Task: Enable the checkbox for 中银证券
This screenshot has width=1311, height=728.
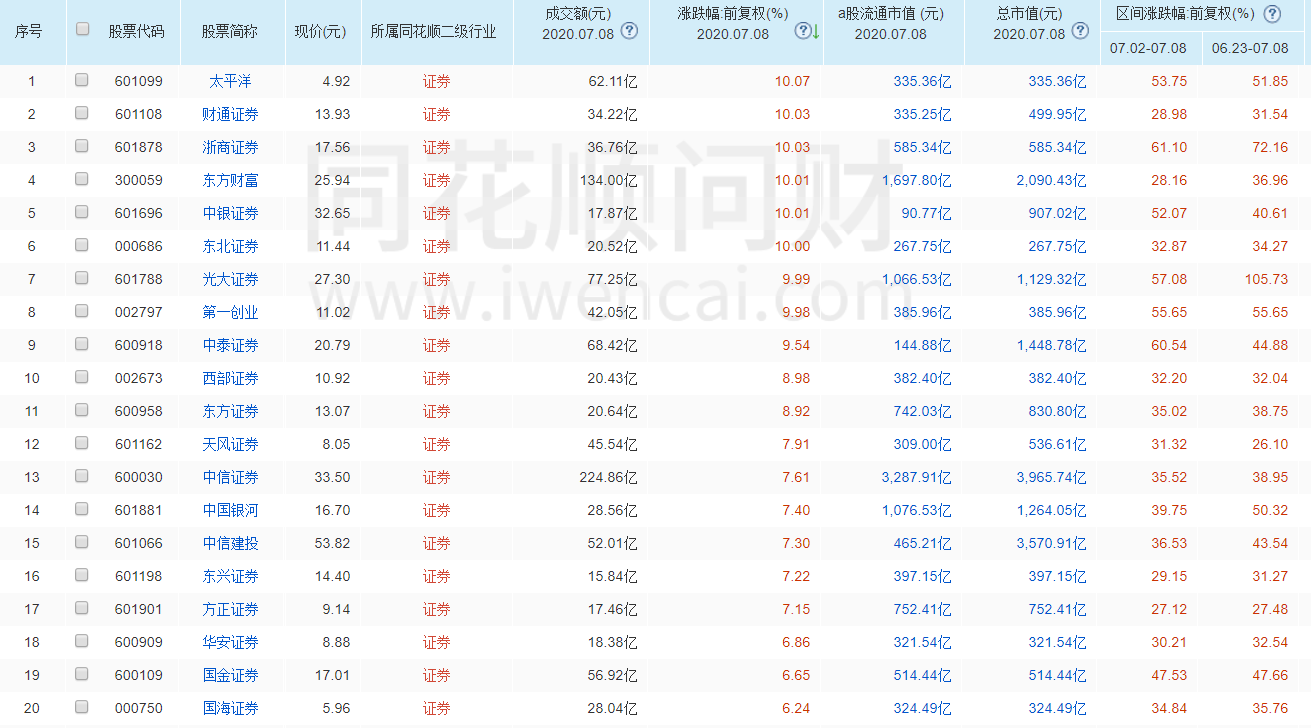Action: coord(81,212)
